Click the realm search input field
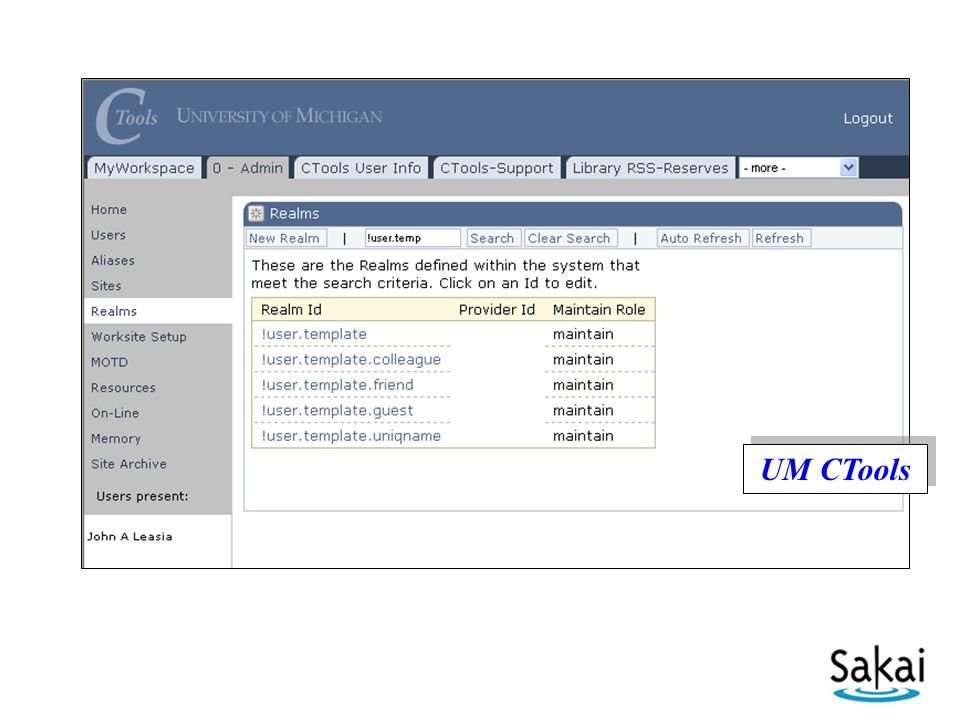The width and height of the screenshot is (960, 720). [x=413, y=238]
